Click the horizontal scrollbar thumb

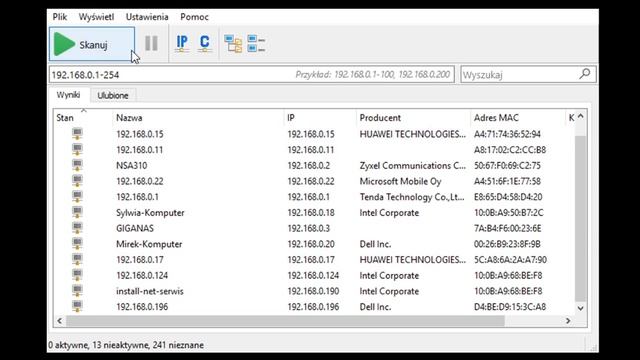[285, 321]
